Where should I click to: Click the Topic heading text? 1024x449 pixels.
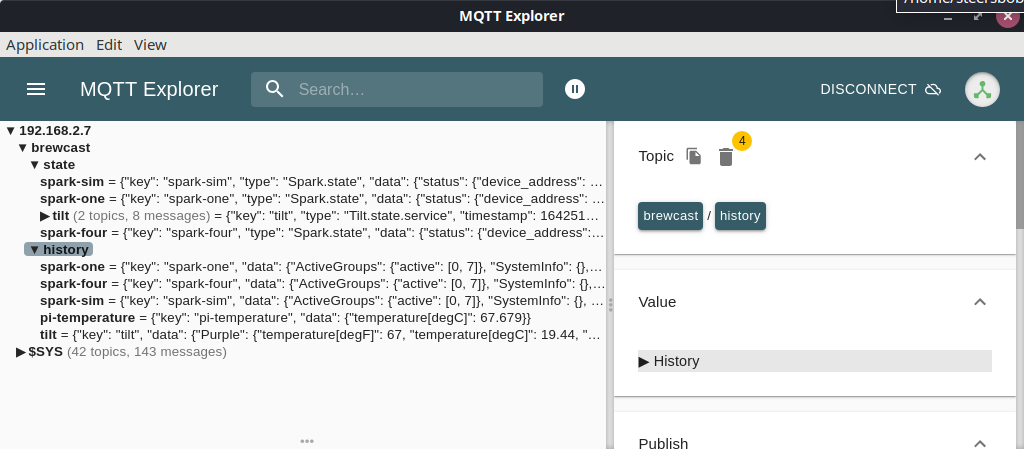pos(656,157)
